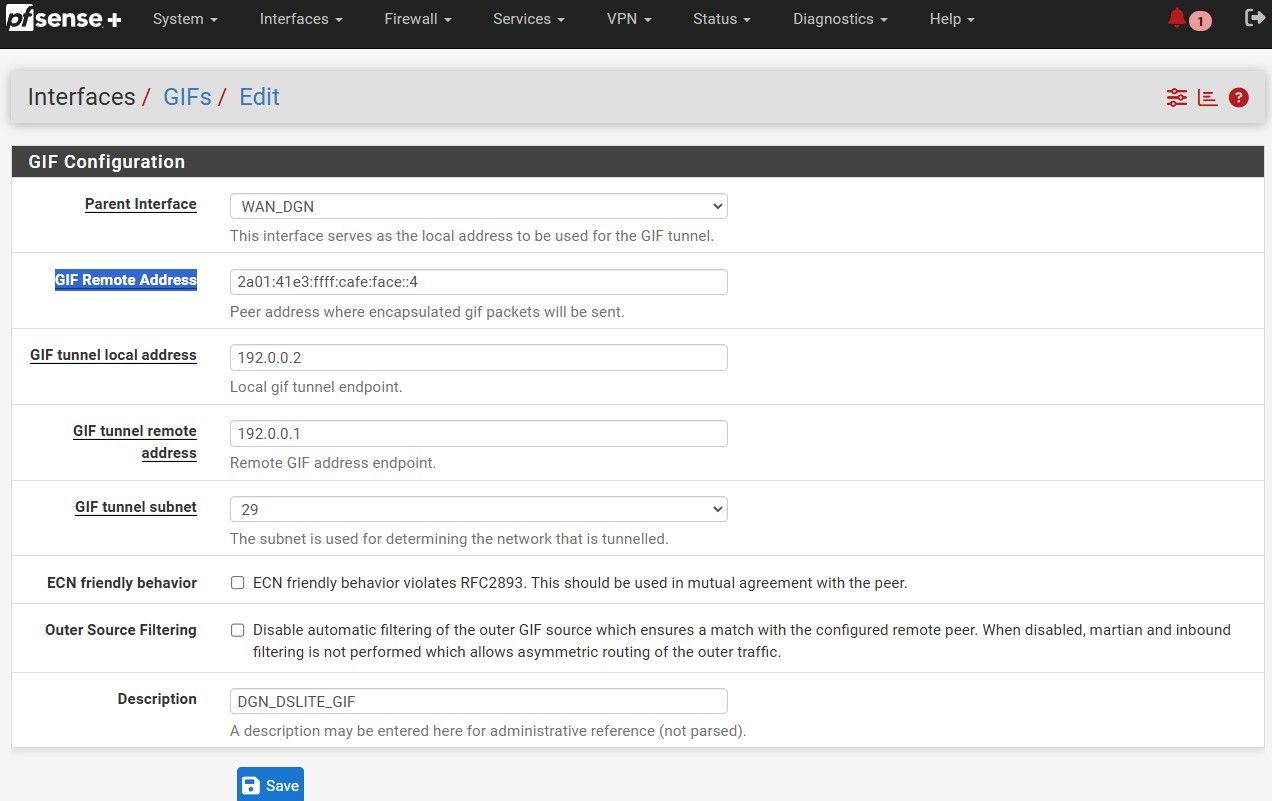Click into the Description text field
The image size is (1272, 801).
[x=478, y=701]
